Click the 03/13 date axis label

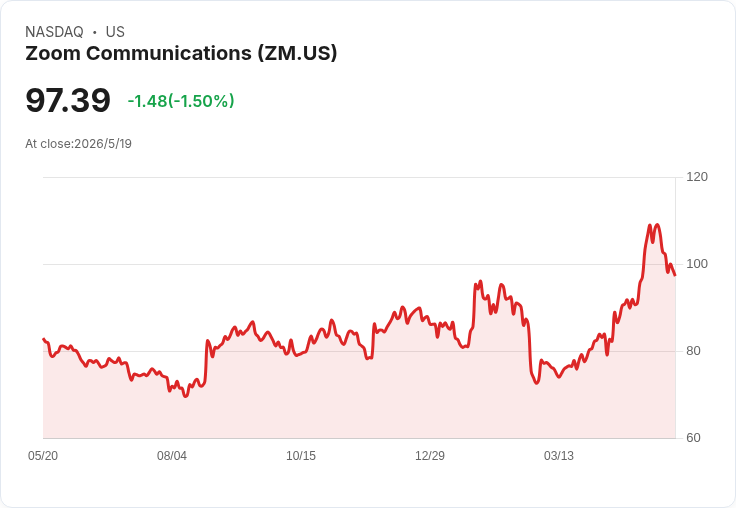(x=559, y=456)
